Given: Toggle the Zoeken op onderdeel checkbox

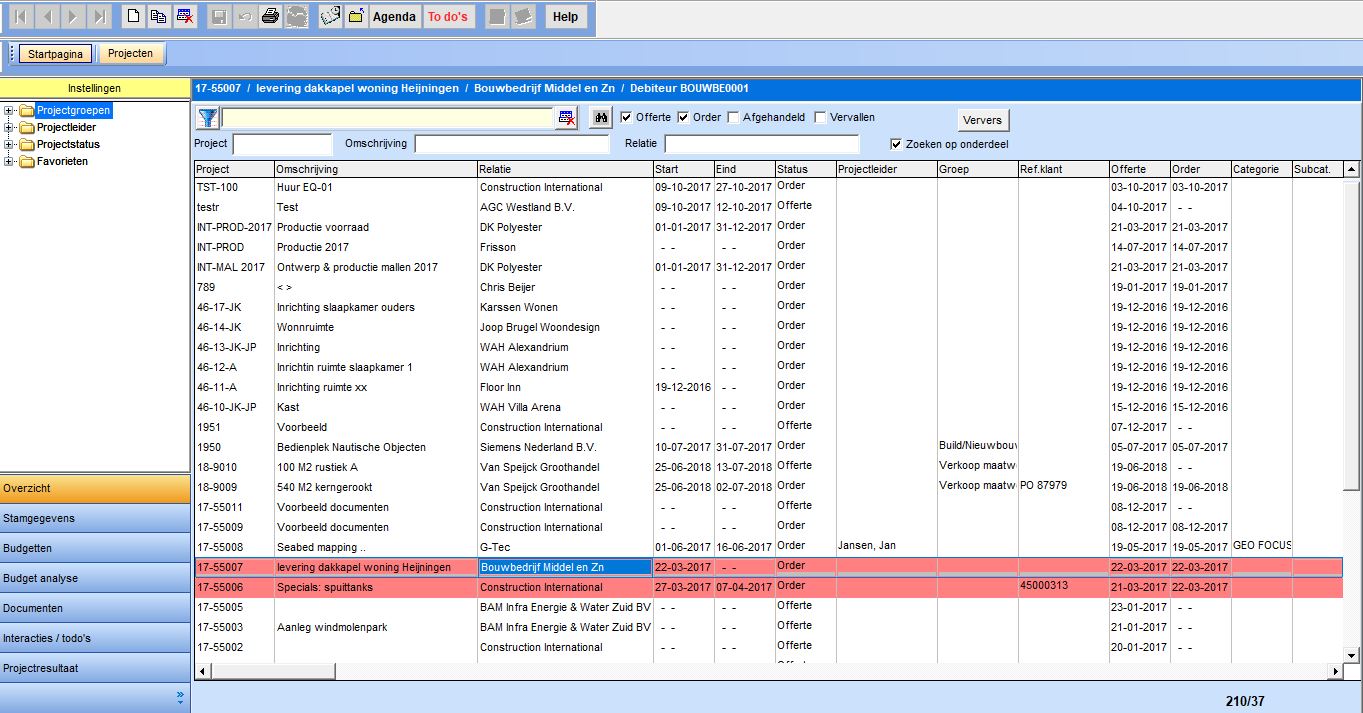Looking at the screenshot, I should point(896,143).
